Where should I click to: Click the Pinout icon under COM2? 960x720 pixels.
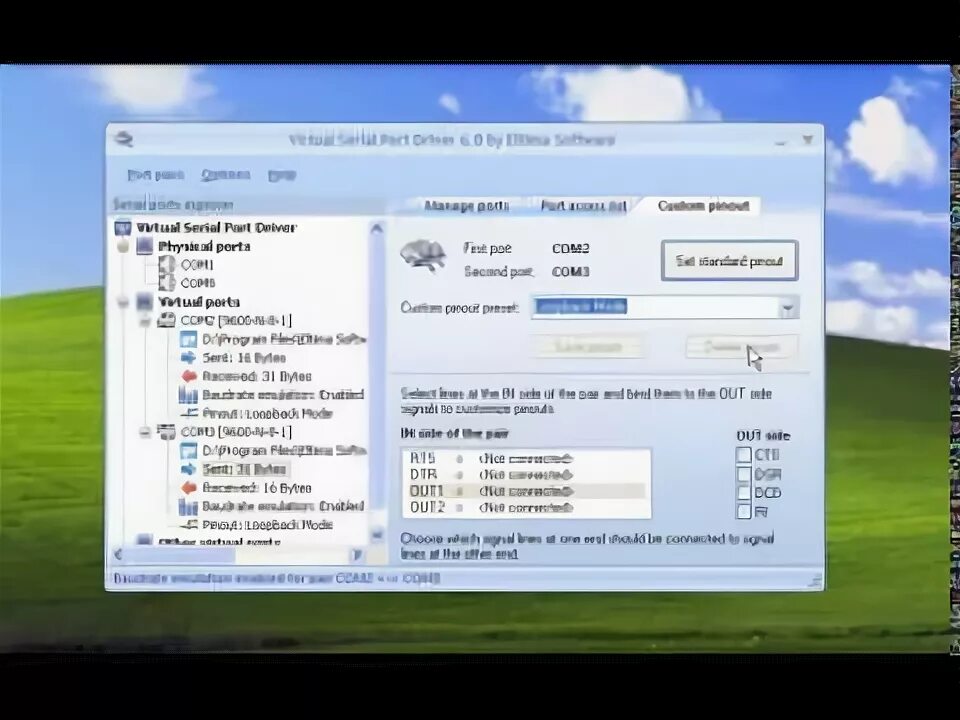(x=190, y=413)
